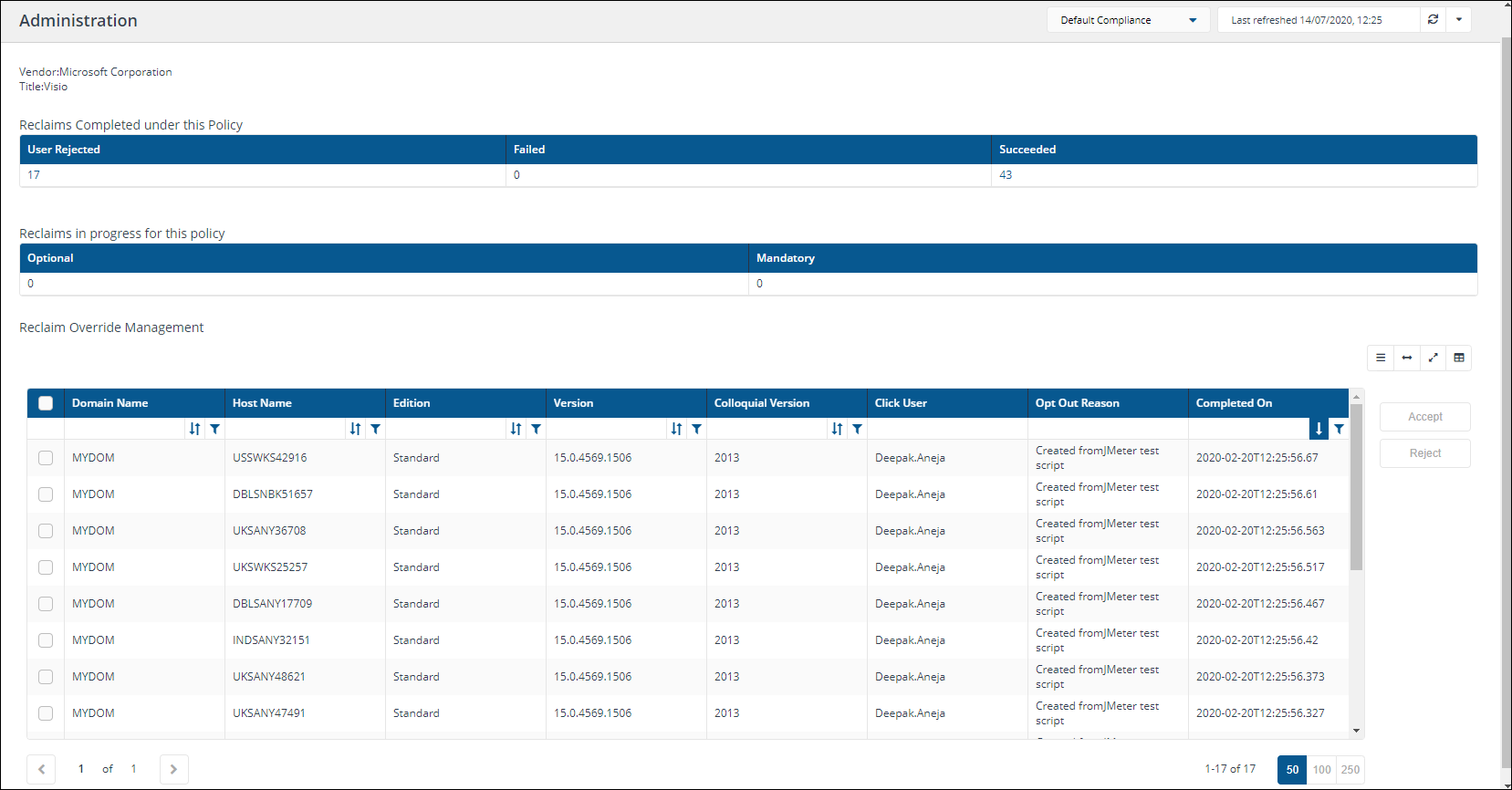The height and width of the screenshot is (790, 1512).
Task: Click the refresh icon beside Last refreshed
Action: 1433,20
